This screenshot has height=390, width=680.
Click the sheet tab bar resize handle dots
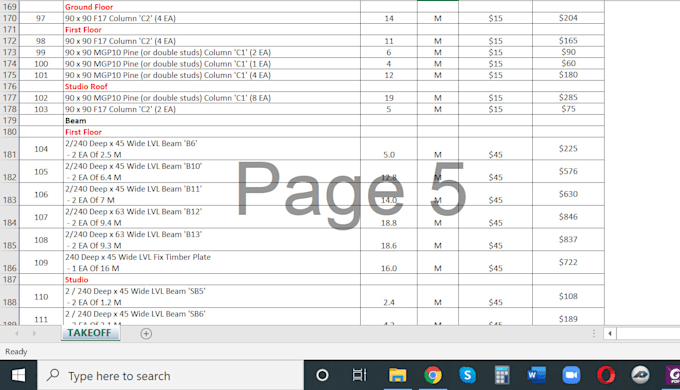[594, 334]
